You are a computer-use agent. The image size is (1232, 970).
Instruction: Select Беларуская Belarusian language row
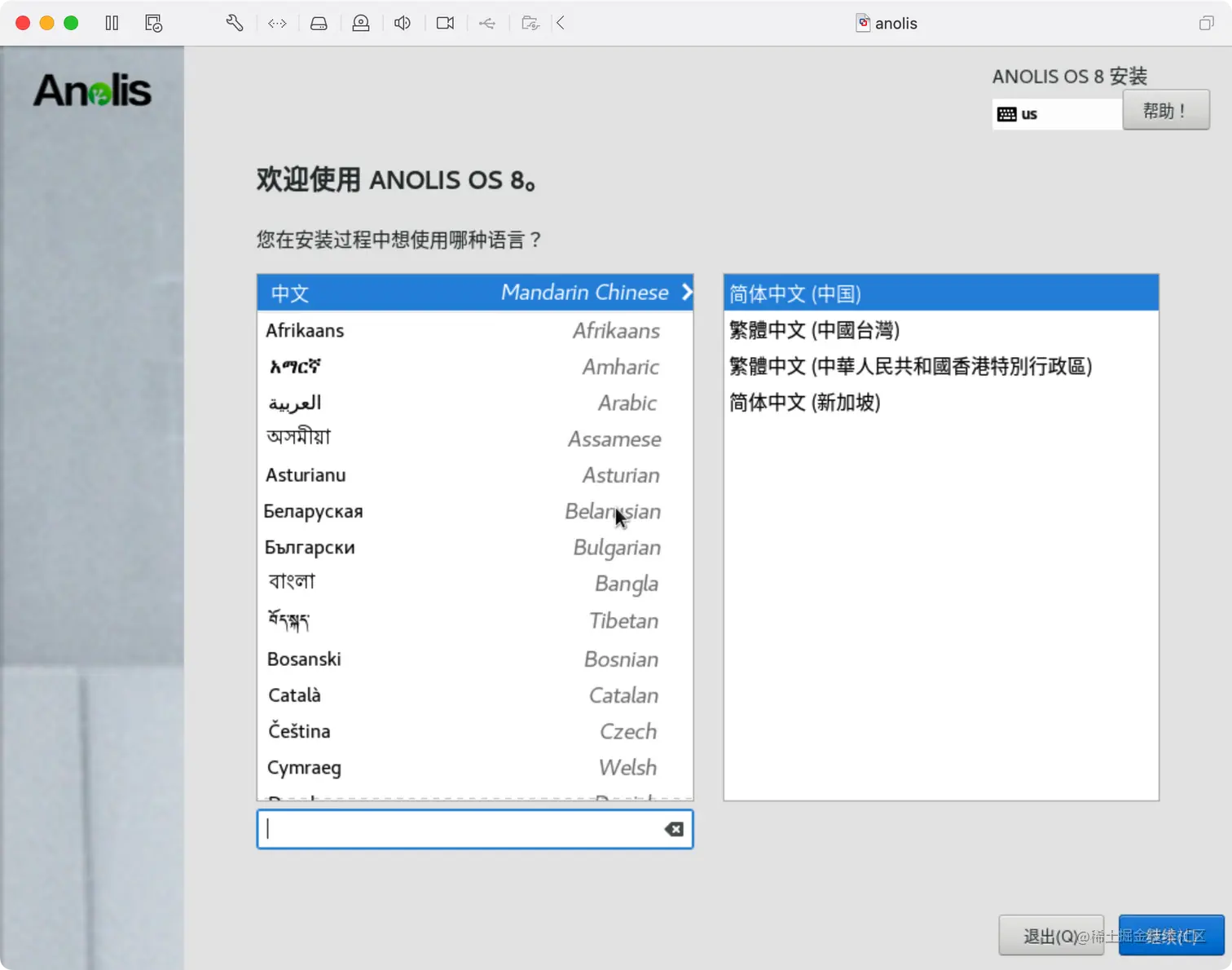(x=475, y=511)
